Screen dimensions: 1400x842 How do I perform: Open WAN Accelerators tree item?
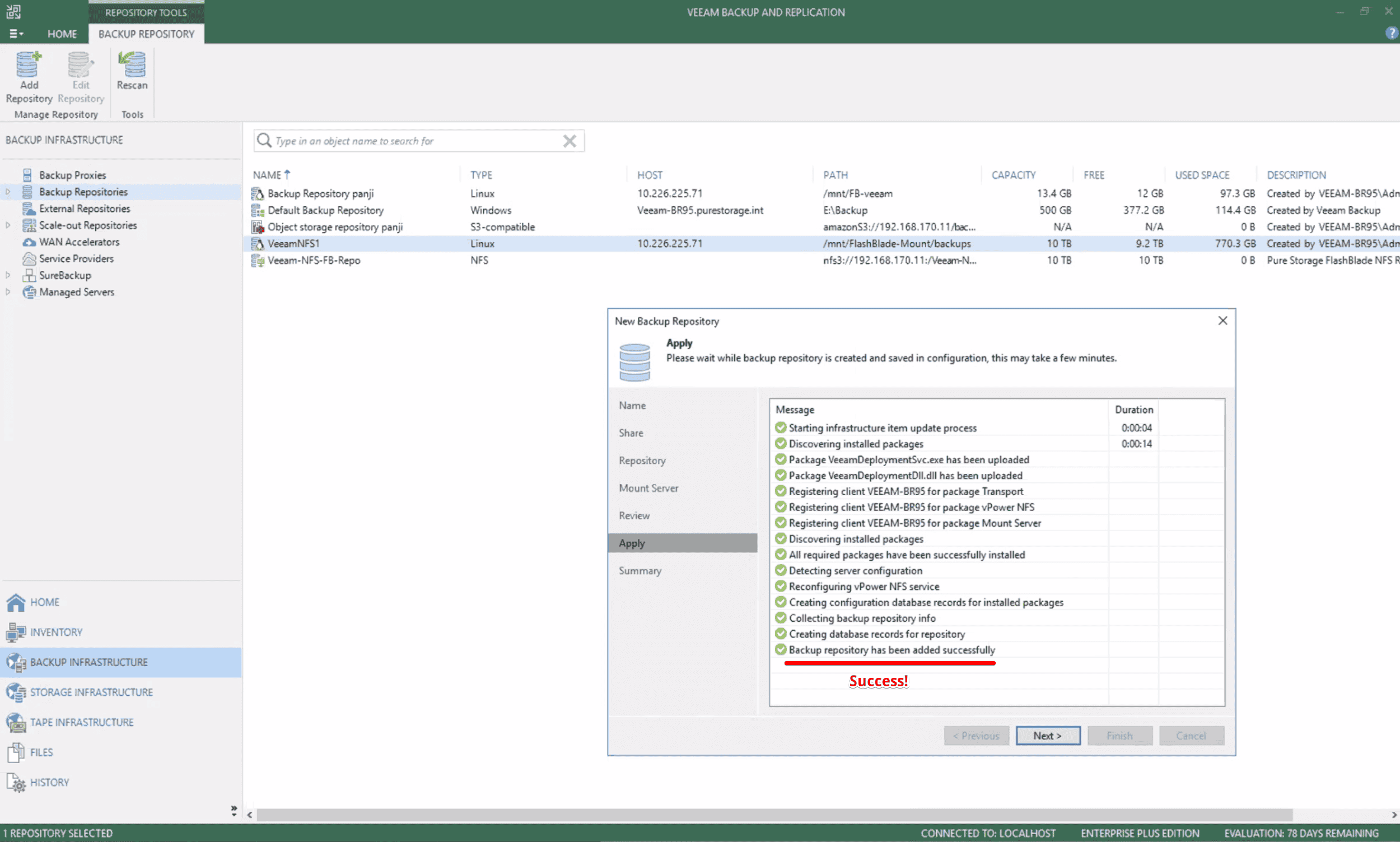pyautogui.click(x=80, y=241)
